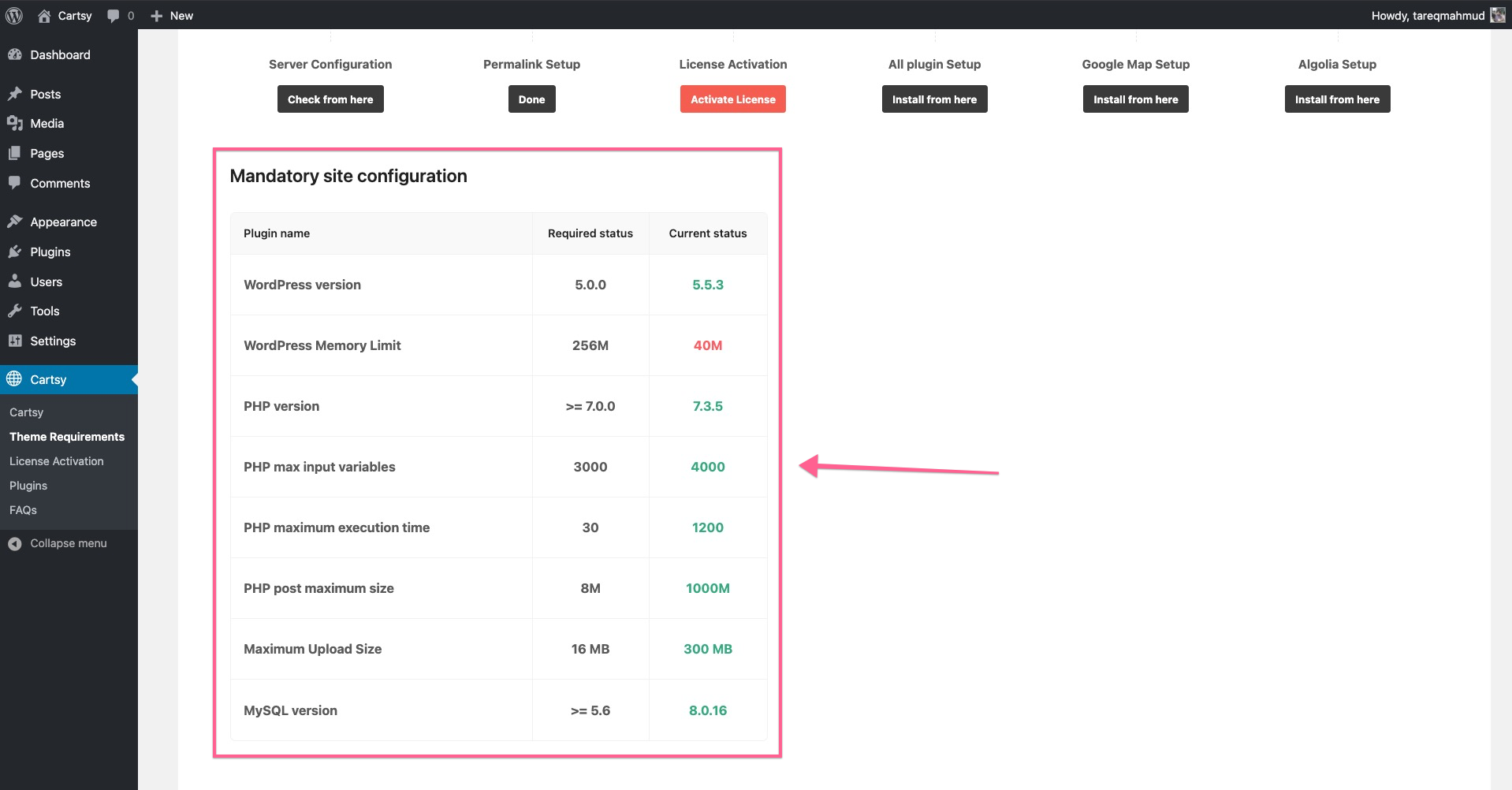1512x790 pixels.
Task: Click the 7.3.5 PHP version value
Action: 708,406
